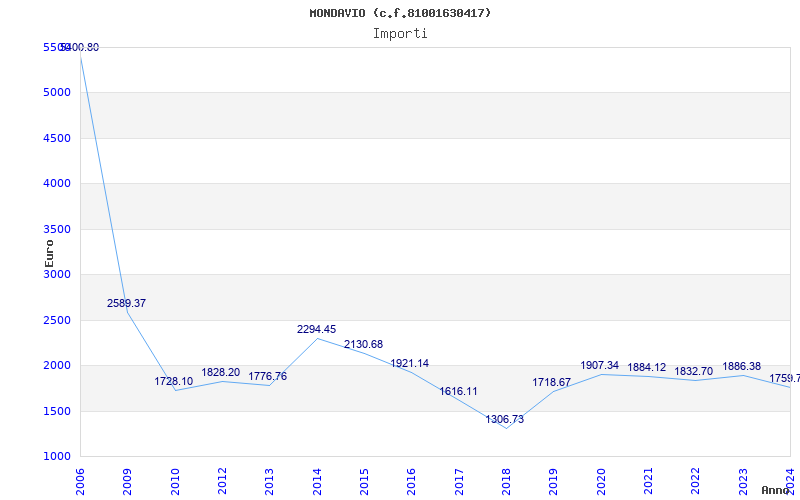Click the x-axis year 2010
This screenshot has height=500, width=800.
click(x=175, y=482)
